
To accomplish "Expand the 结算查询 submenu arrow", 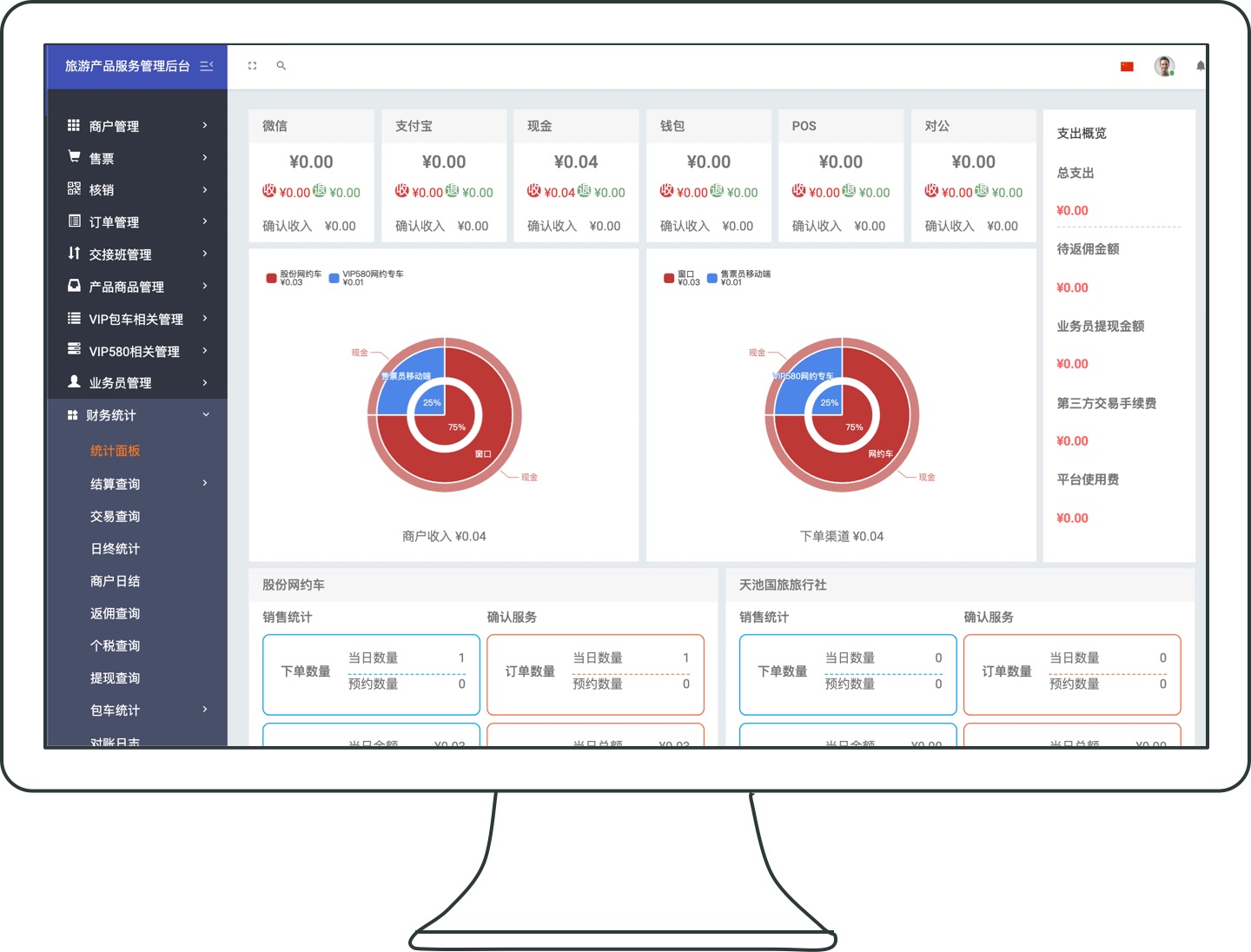I will pos(205,484).
